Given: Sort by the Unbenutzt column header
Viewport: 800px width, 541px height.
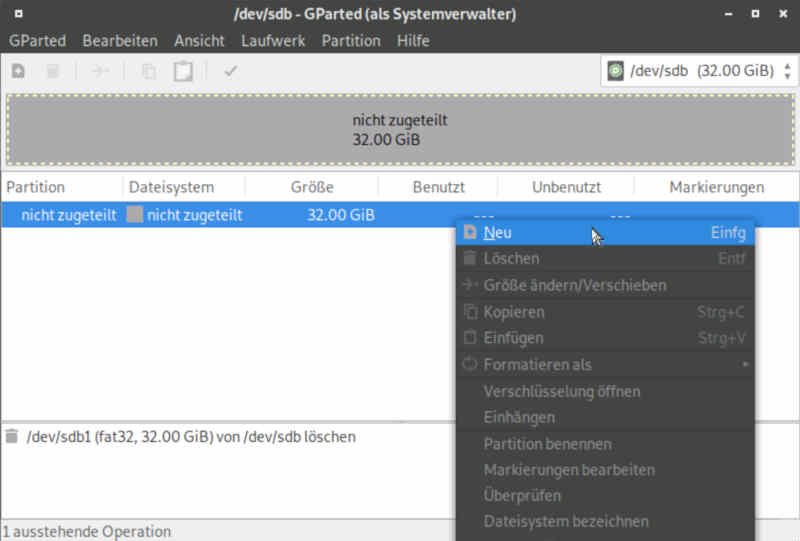Looking at the screenshot, I should pos(566,187).
